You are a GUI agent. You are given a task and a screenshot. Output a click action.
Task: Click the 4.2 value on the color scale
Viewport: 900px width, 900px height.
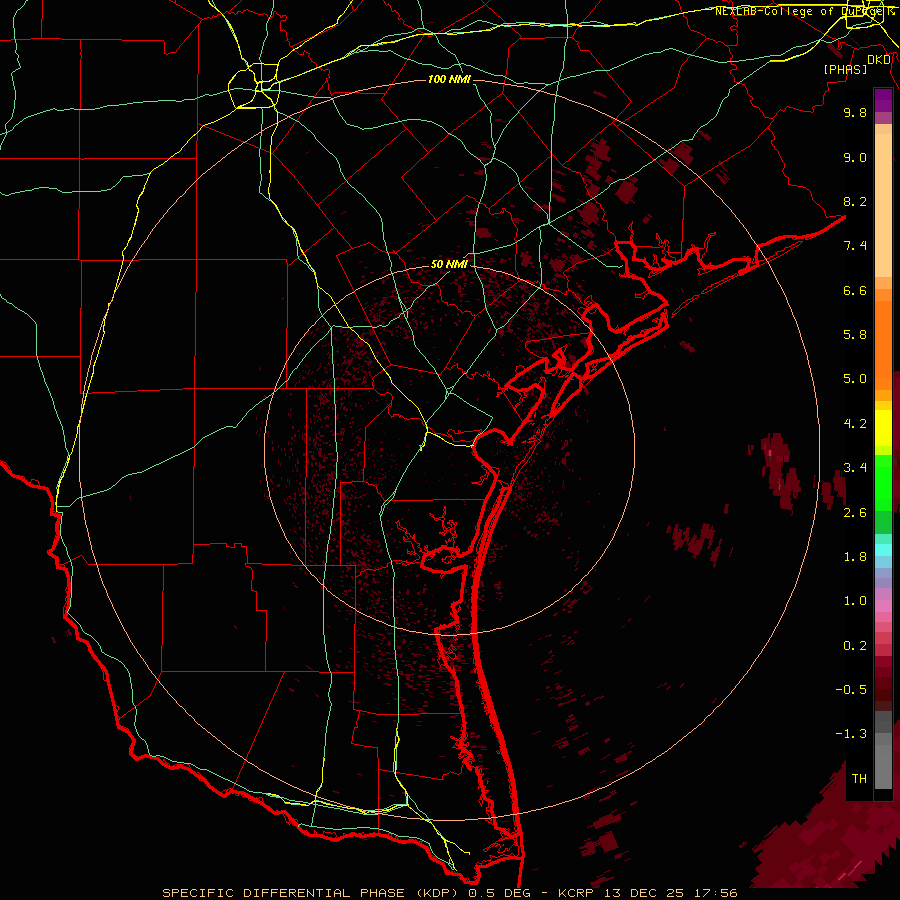tap(855, 424)
